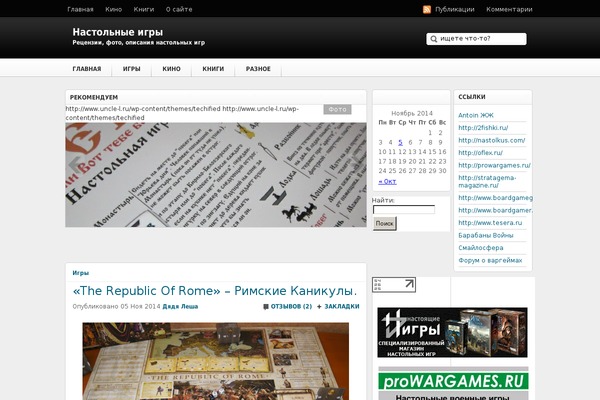Click the Фото button in Рекомендуем
600x400 pixels.
(x=337, y=109)
